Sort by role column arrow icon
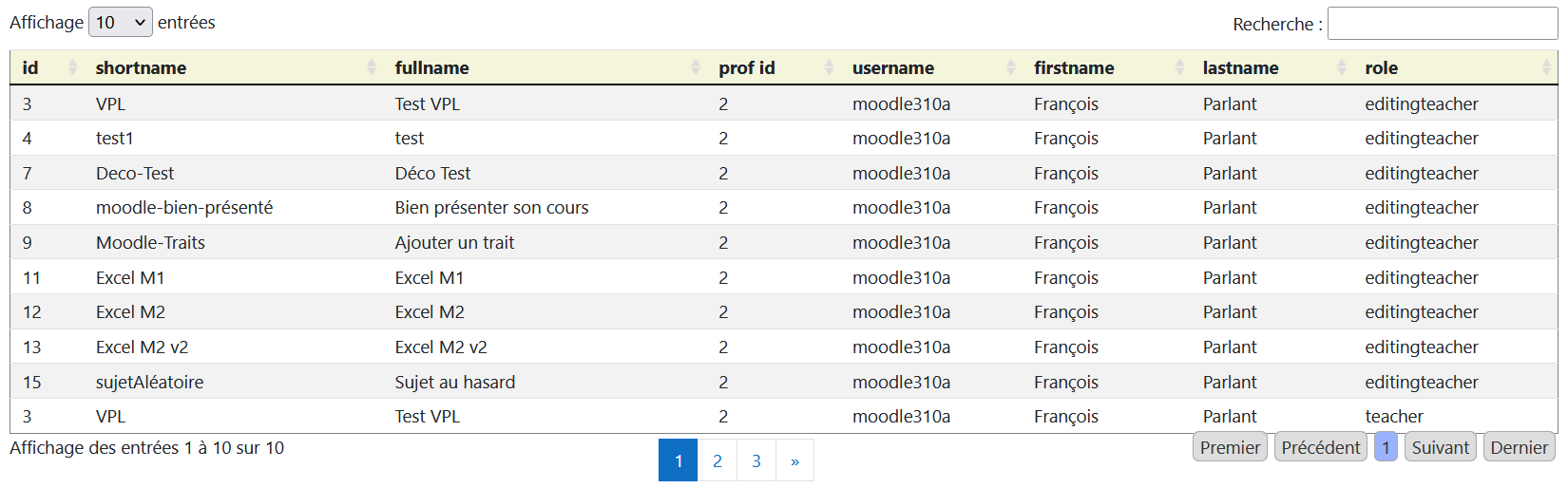The height and width of the screenshot is (488, 1568). click(x=1546, y=67)
